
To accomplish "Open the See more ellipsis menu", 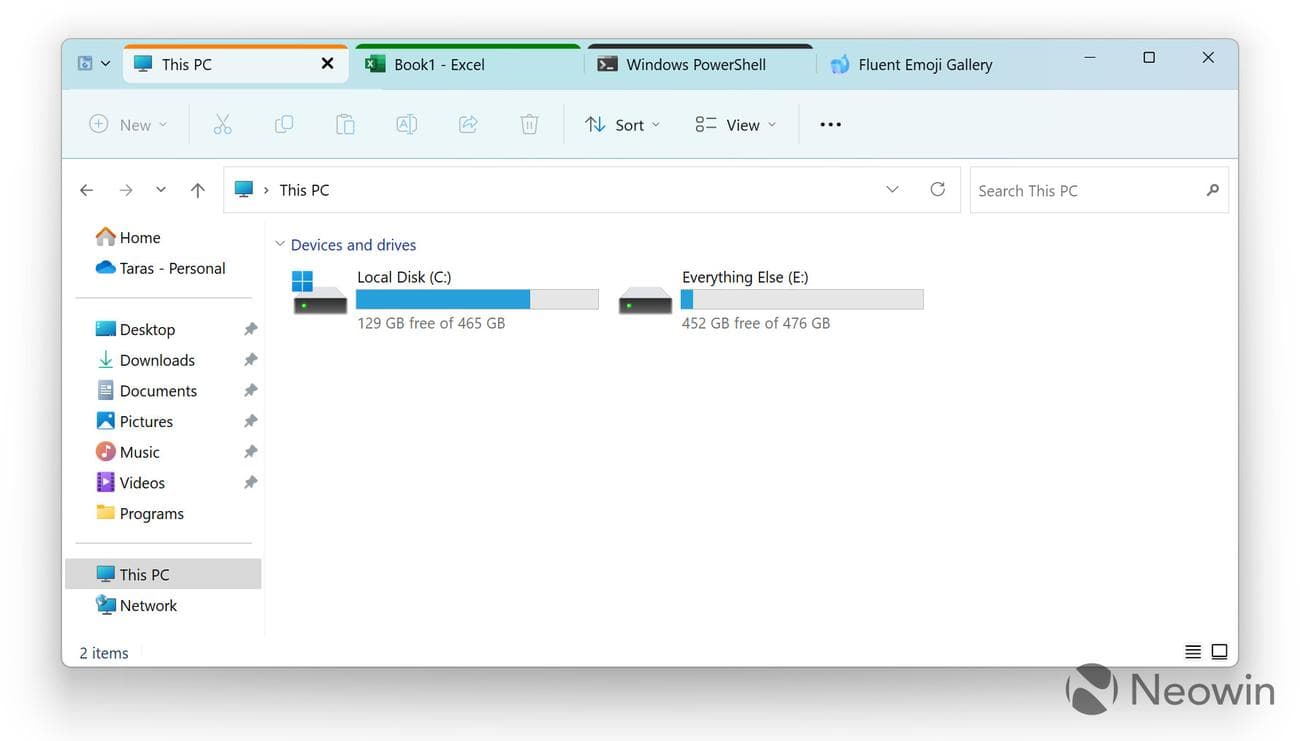I will (830, 124).
